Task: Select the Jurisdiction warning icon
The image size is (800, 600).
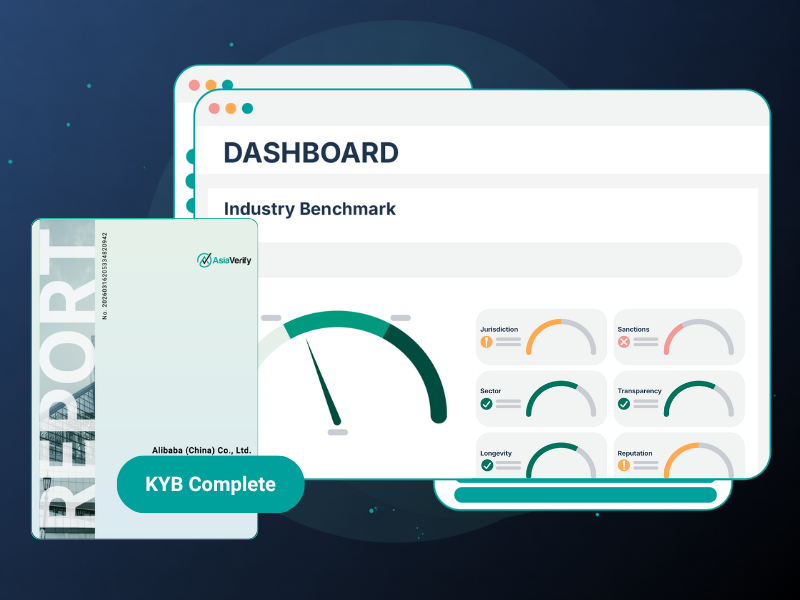Action: coord(486,342)
